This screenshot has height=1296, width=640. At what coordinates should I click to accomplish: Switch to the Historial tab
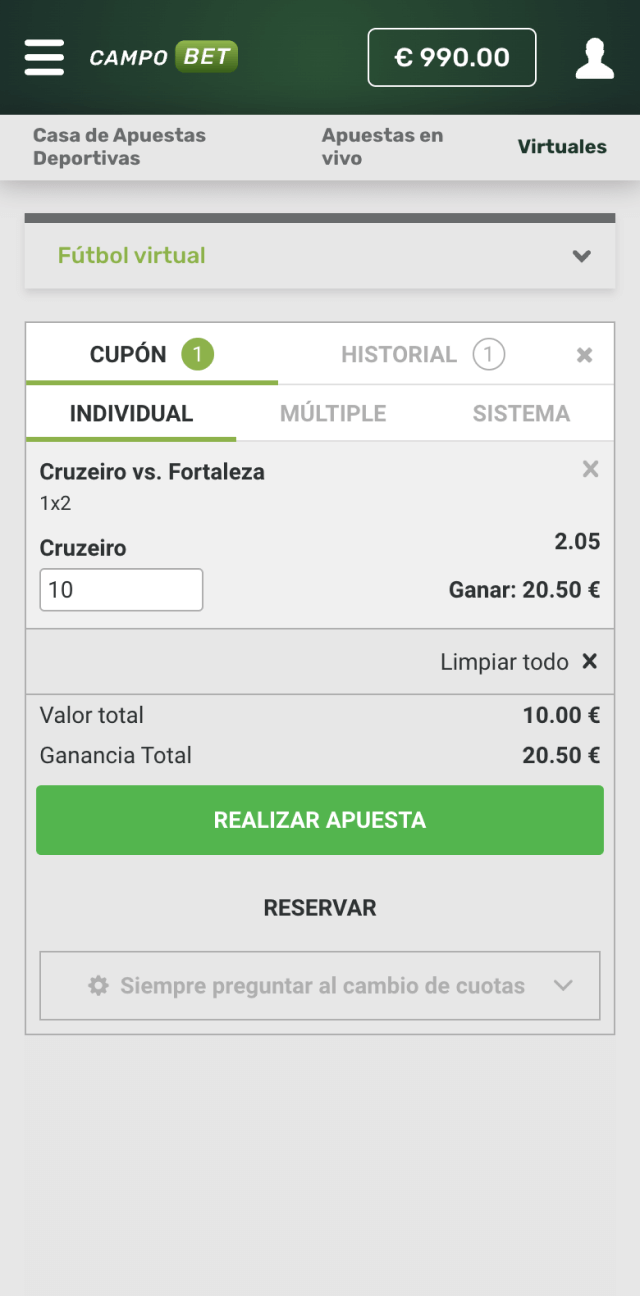[399, 354]
